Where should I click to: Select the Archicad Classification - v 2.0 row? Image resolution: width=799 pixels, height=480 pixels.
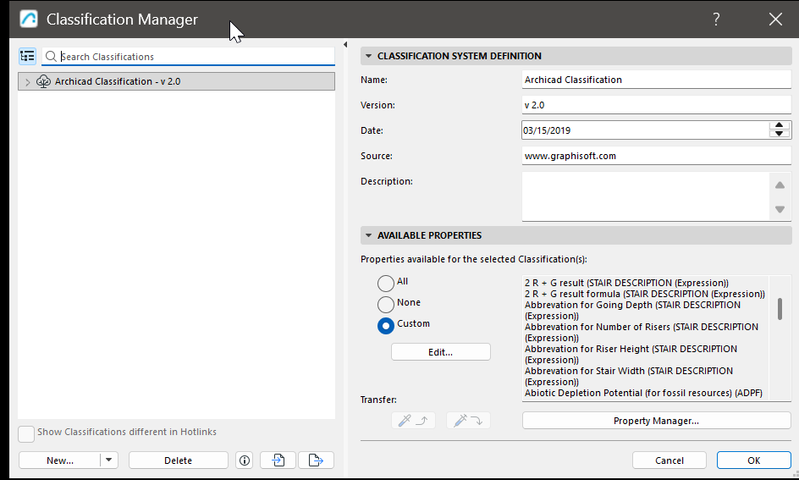click(x=176, y=82)
